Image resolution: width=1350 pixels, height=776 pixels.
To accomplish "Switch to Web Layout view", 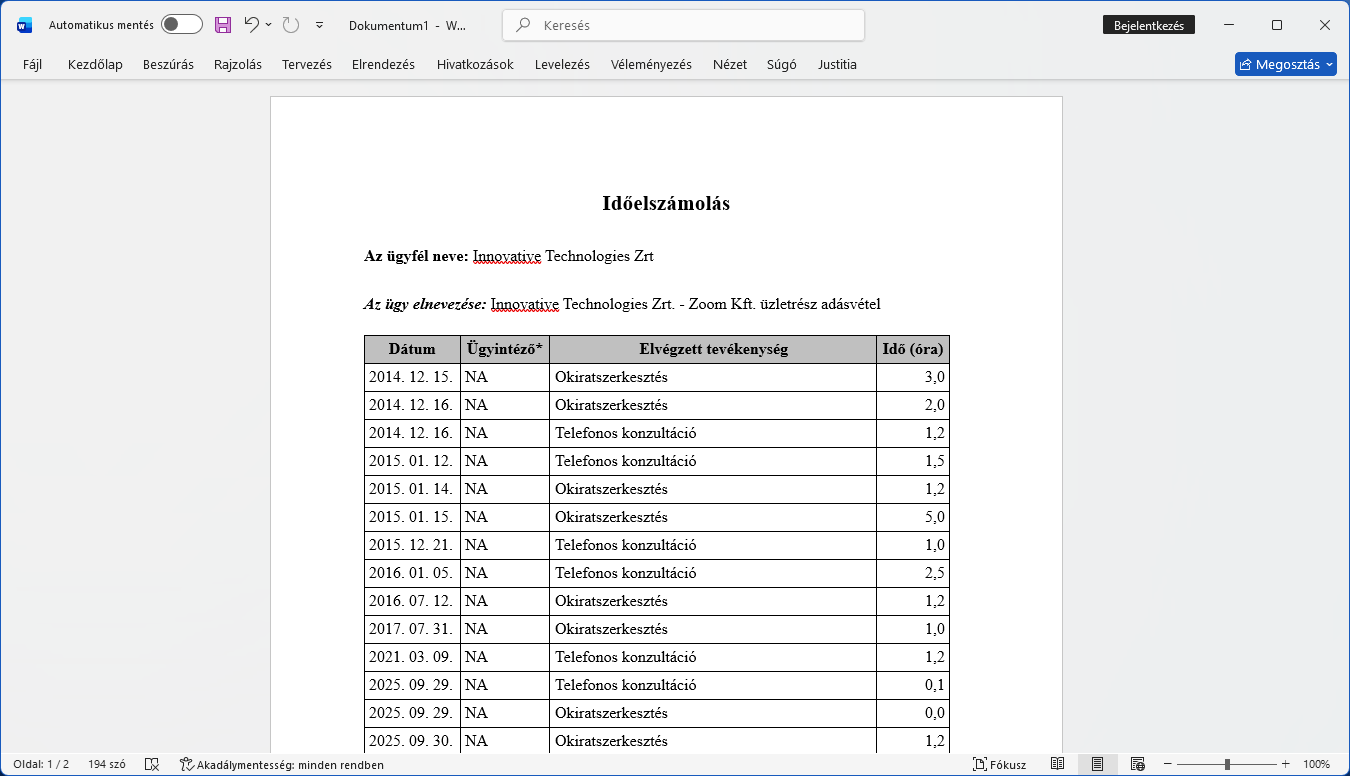I will [x=1137, y=764].
